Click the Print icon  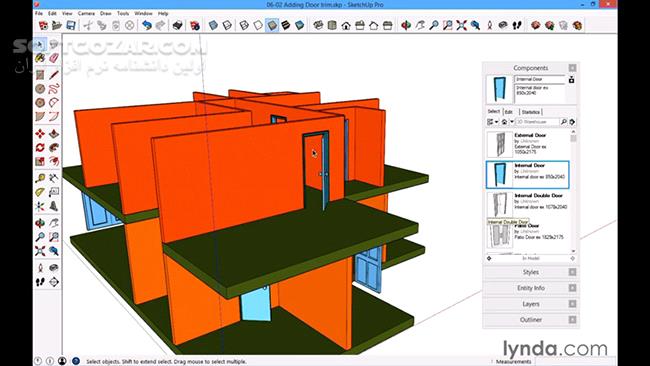pyautogui.click(x=177, y=26)
